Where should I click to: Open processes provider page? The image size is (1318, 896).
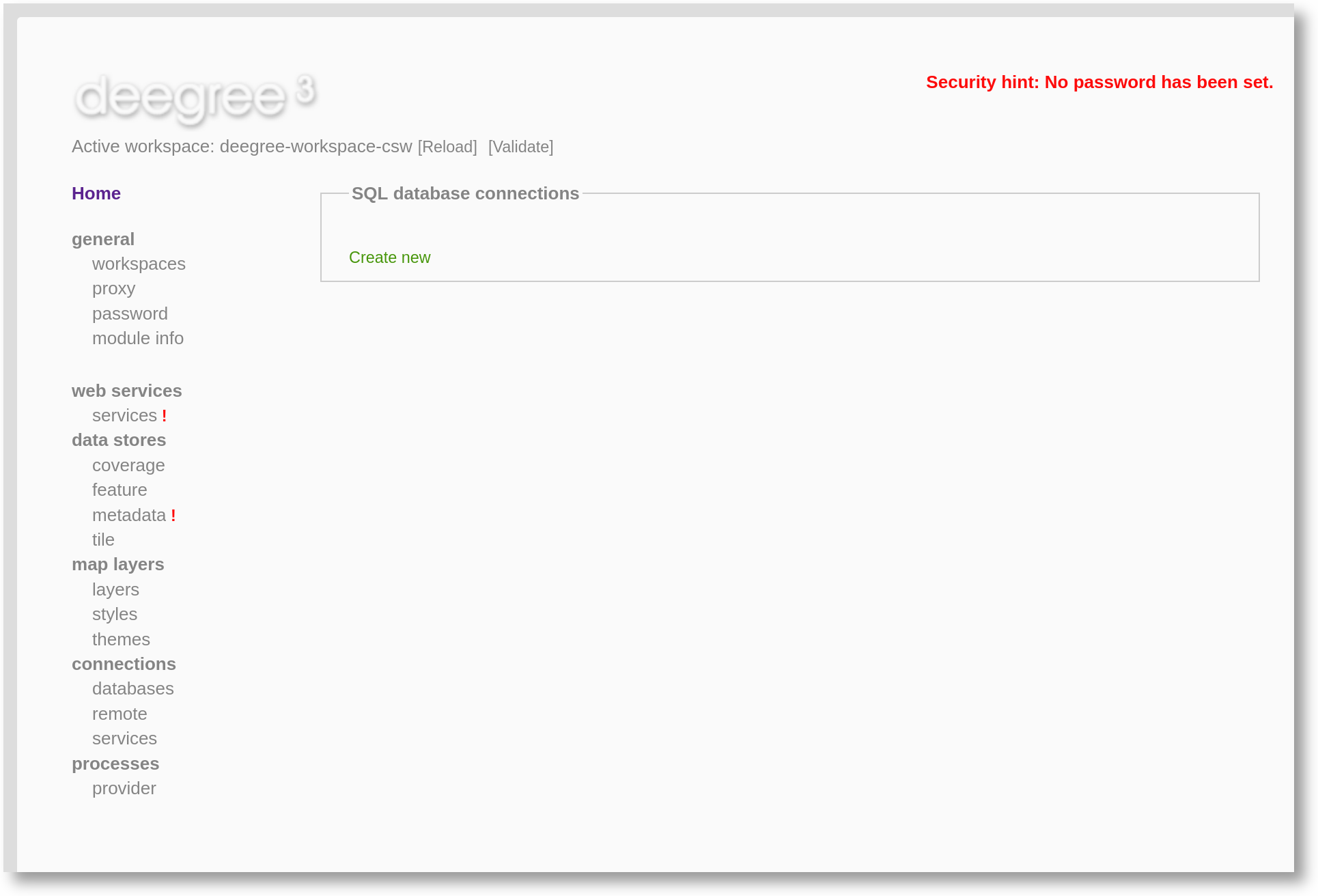click(124, 788)
